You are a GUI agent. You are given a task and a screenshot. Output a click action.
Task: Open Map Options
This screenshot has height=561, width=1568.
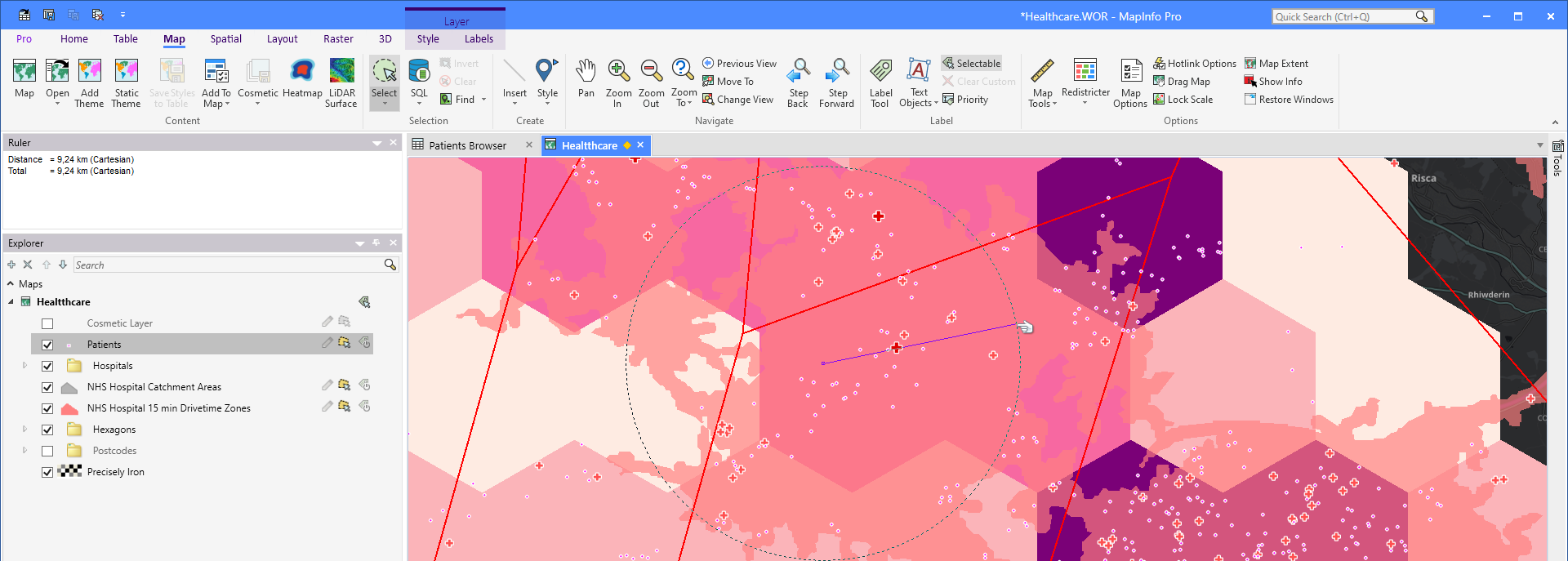[x=1130, y=83]
